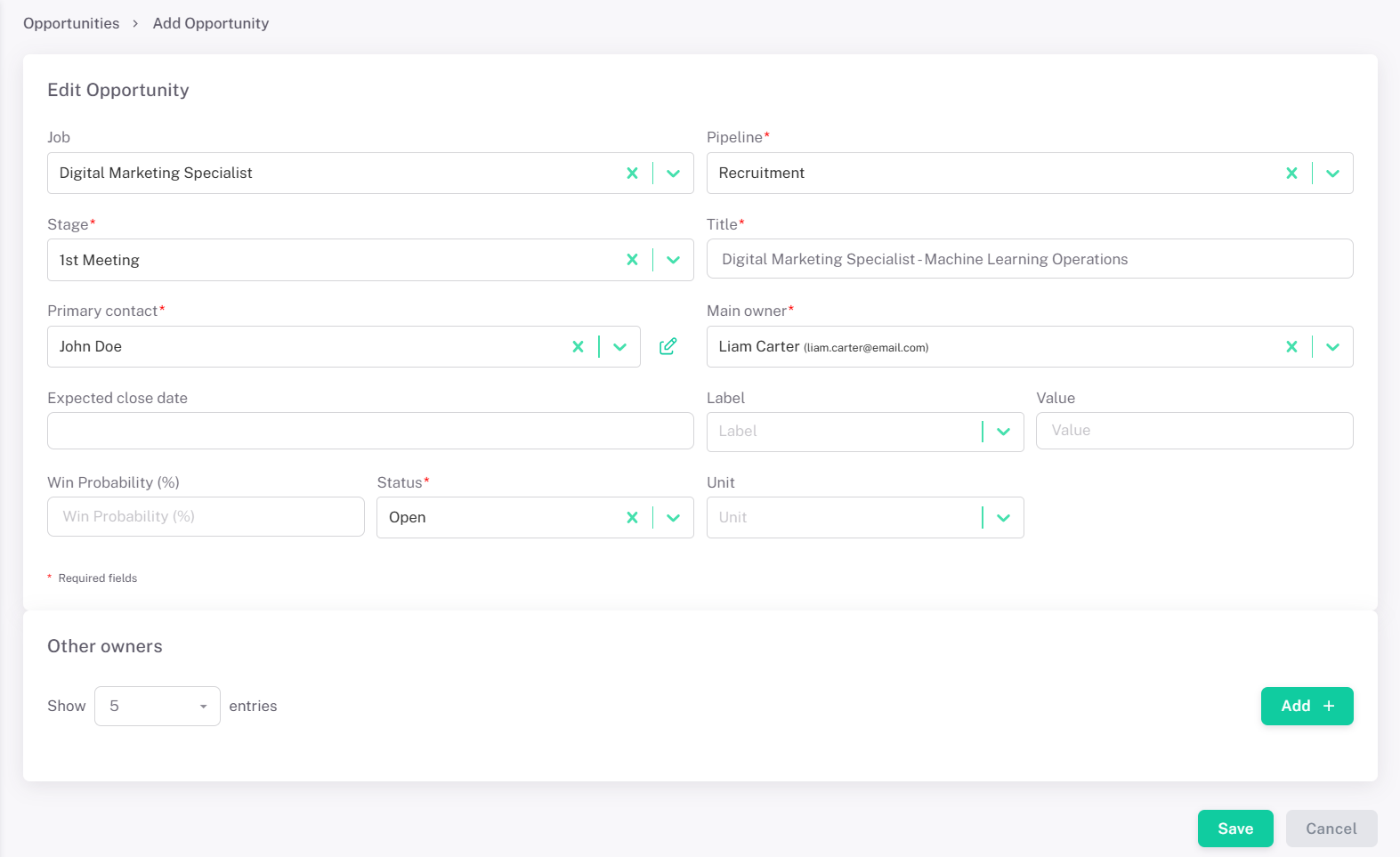Viewport: 1400px width, 857px height.
Task: Expand the Stage dropdown
Action: 674,260
